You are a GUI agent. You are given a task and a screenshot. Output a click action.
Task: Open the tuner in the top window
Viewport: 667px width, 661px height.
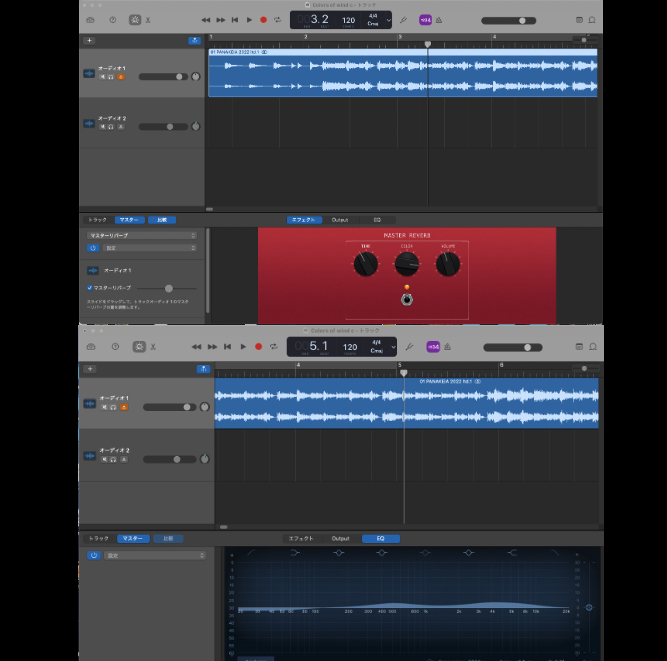point(403,20)
